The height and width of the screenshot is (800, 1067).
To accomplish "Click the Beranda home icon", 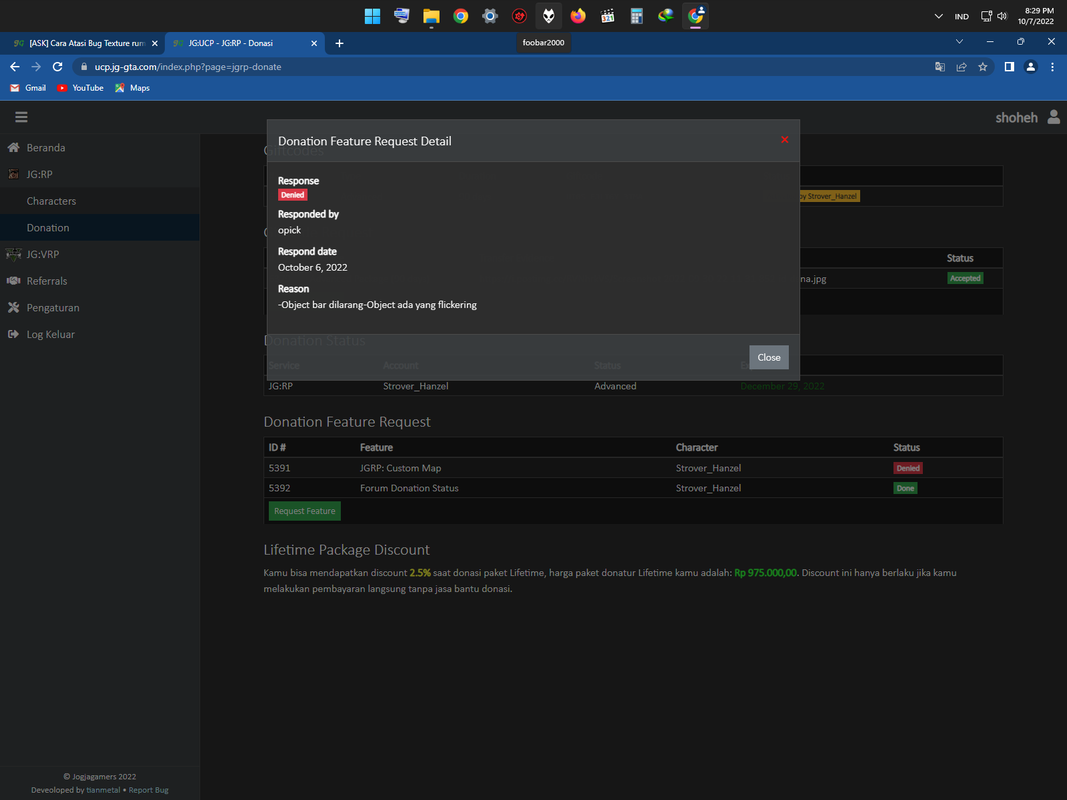I will point(13,147).
